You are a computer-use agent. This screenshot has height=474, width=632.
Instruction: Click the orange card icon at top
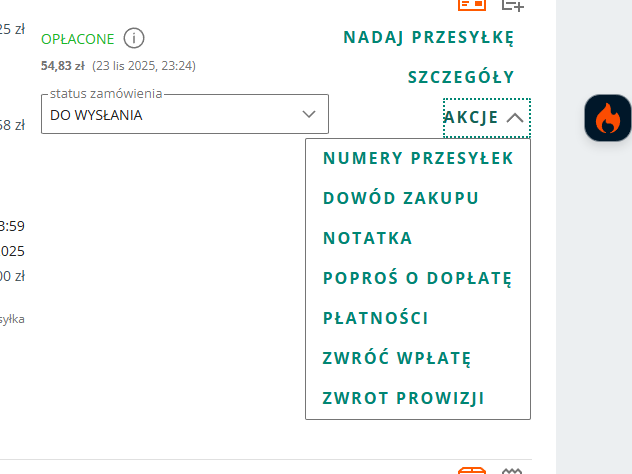(472, 4)
